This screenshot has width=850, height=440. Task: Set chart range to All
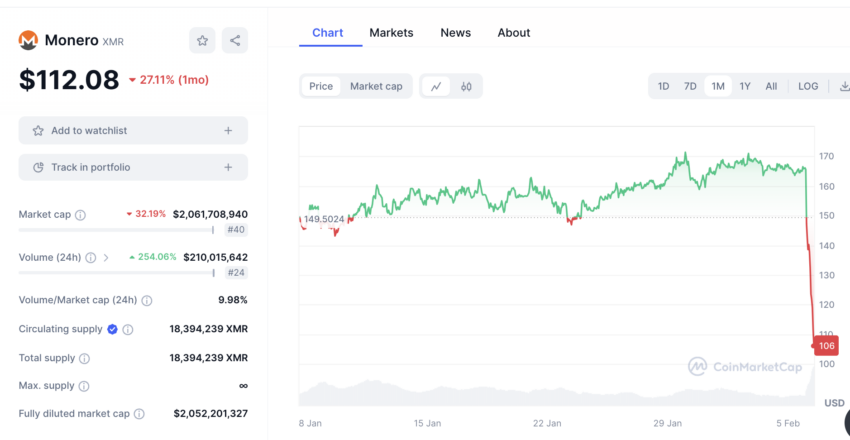pyautogui.click(x=771, y=86)
